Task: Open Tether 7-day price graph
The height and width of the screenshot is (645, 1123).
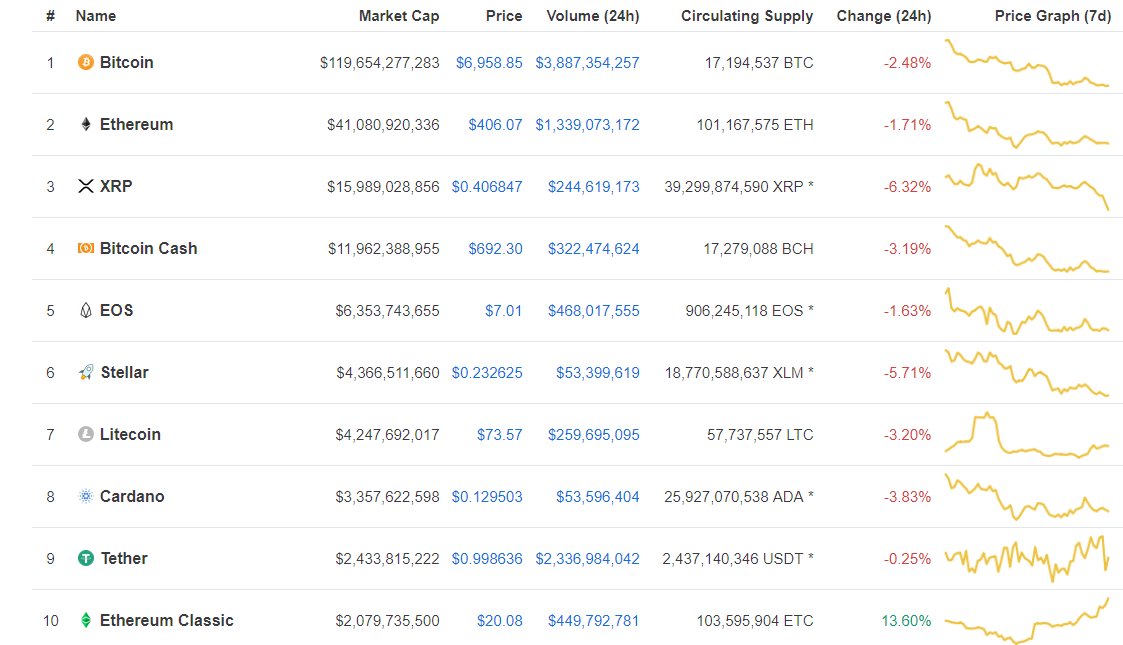Action: click(x=1027, y=559)
